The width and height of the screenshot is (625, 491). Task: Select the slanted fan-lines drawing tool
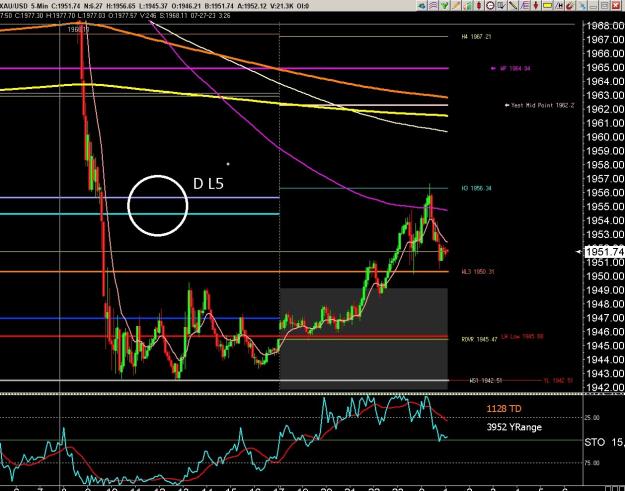(524, 6)
